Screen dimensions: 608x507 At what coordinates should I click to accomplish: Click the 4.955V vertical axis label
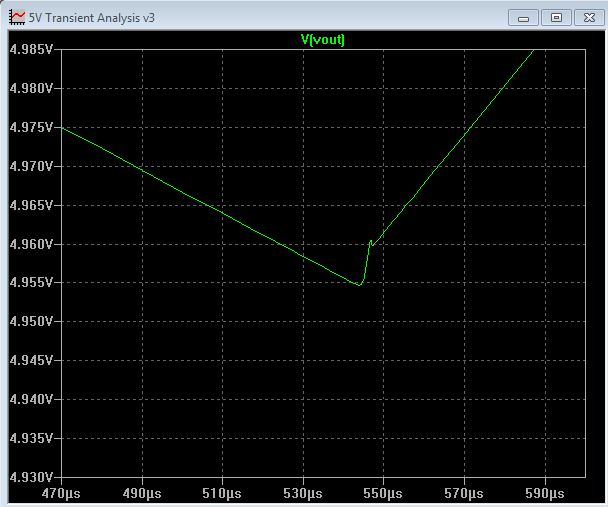click(x=31, y=282)
